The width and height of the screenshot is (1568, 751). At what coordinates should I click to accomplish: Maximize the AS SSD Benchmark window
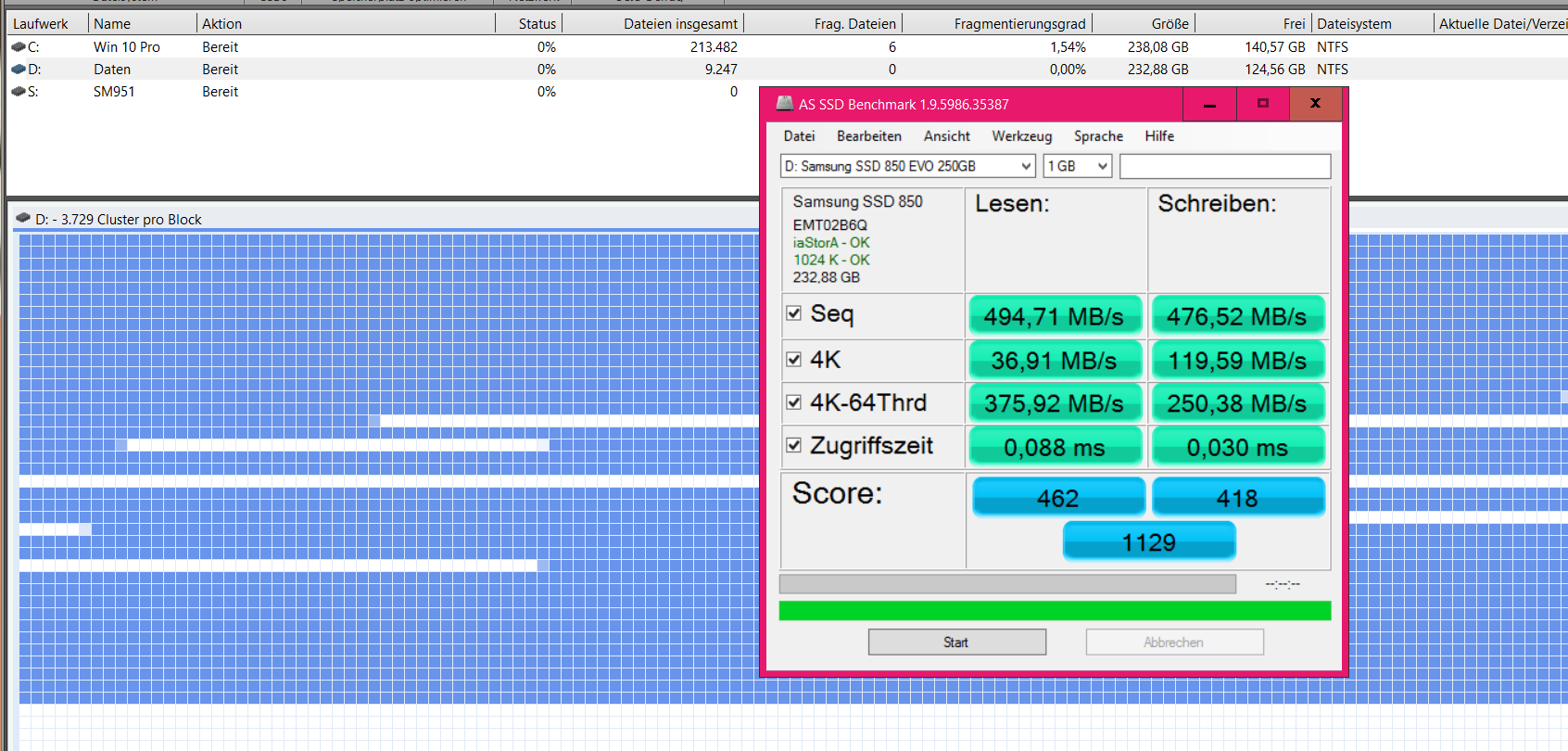(1262, 104)
